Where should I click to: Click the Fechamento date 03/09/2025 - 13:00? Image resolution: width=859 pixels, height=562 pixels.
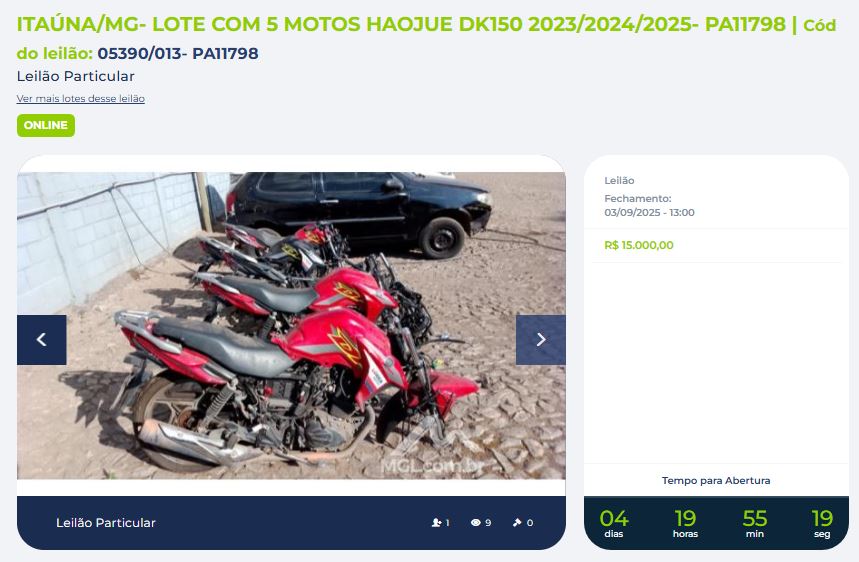tap(649, 213)
